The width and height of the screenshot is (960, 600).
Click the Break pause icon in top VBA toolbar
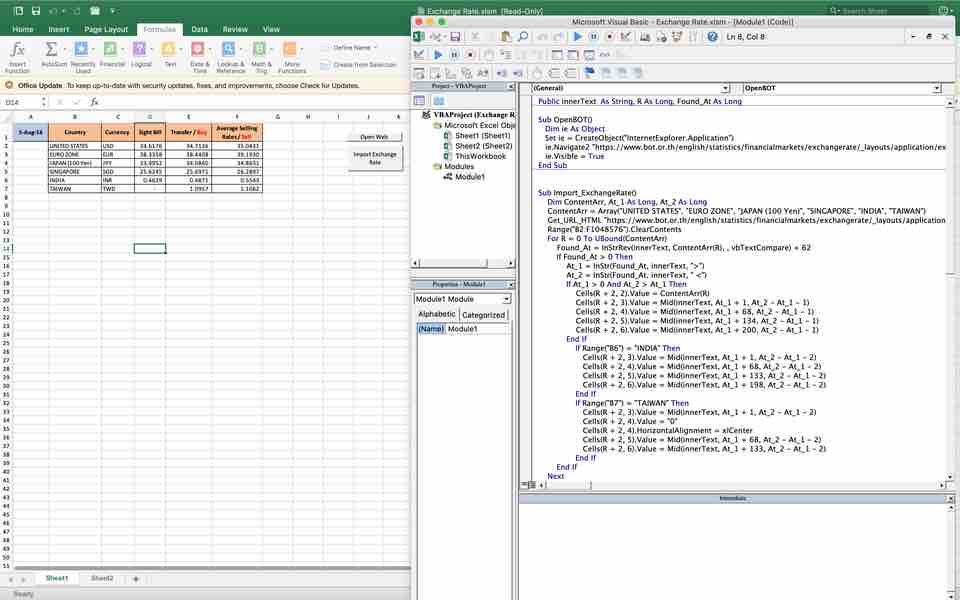[x=593, y=37]
